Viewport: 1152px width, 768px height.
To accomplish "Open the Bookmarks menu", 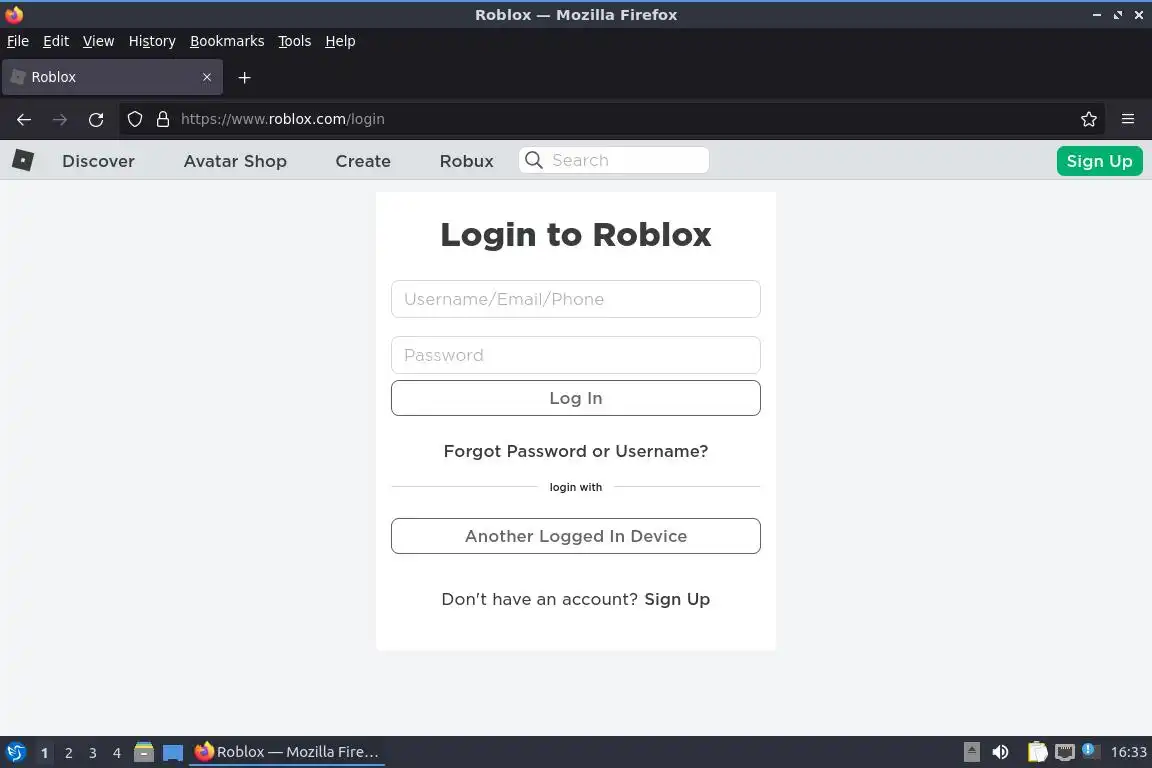I will pos(227,41).
